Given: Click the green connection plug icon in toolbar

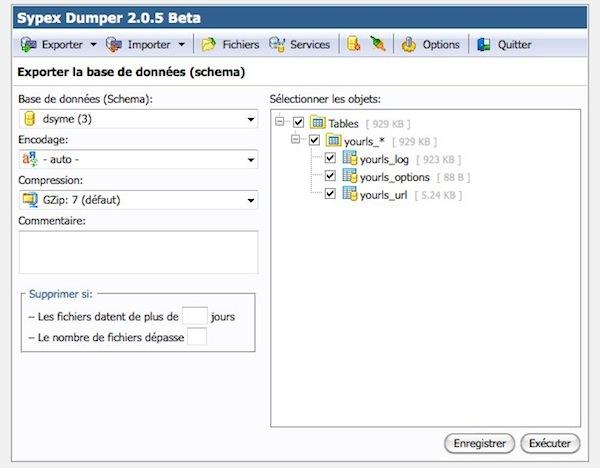Looking at the screenshot, I should pos(378,44).
